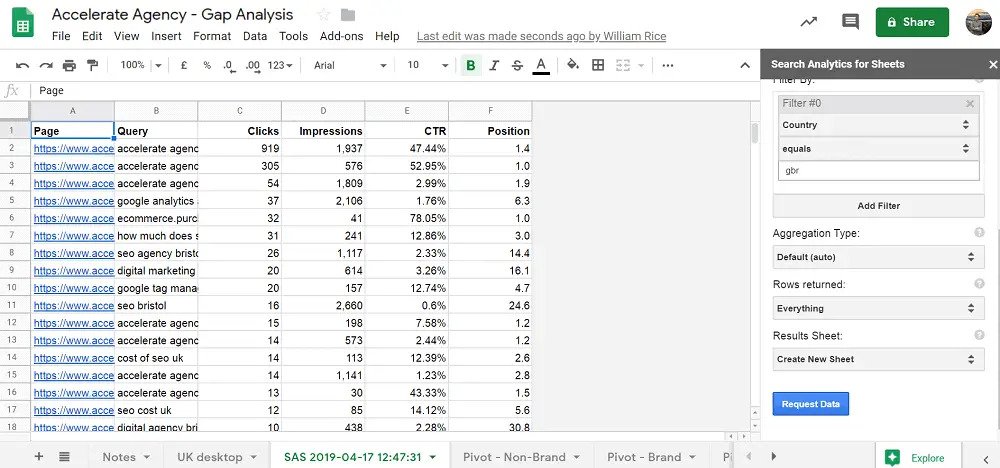The height and width of the screenshot is (468, 1000).
Task: Select the Impressions header cell
Action: pyautogui.click(x=323, y=131)
